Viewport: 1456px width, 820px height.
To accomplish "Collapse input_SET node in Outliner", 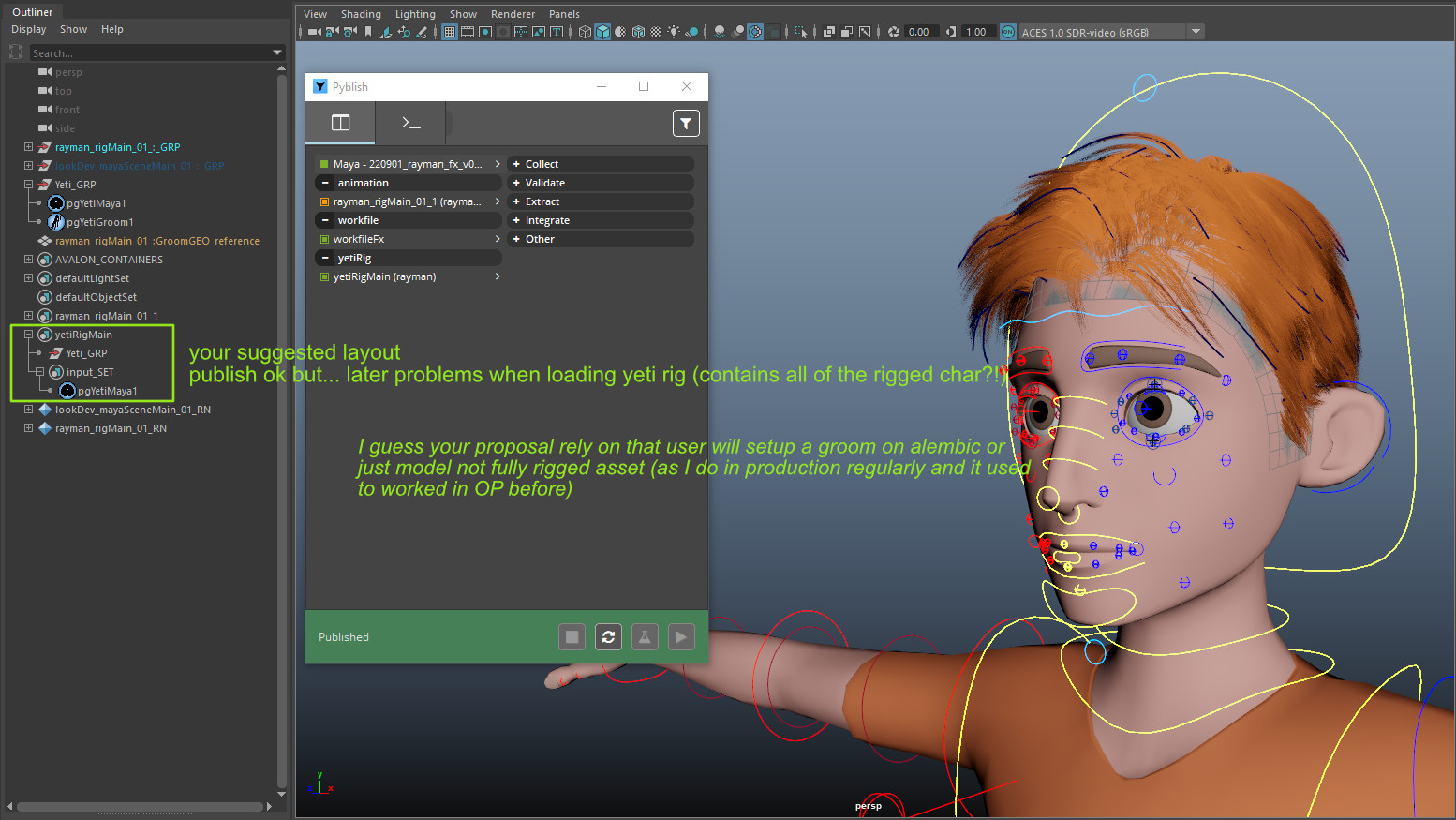I will pyautogui.click(x=39, y=372).
